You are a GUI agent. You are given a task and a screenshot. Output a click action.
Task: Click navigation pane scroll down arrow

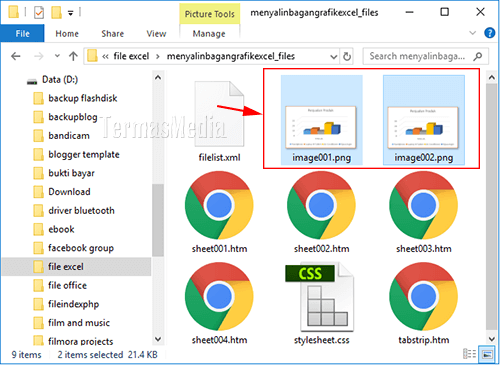point(158,339)
